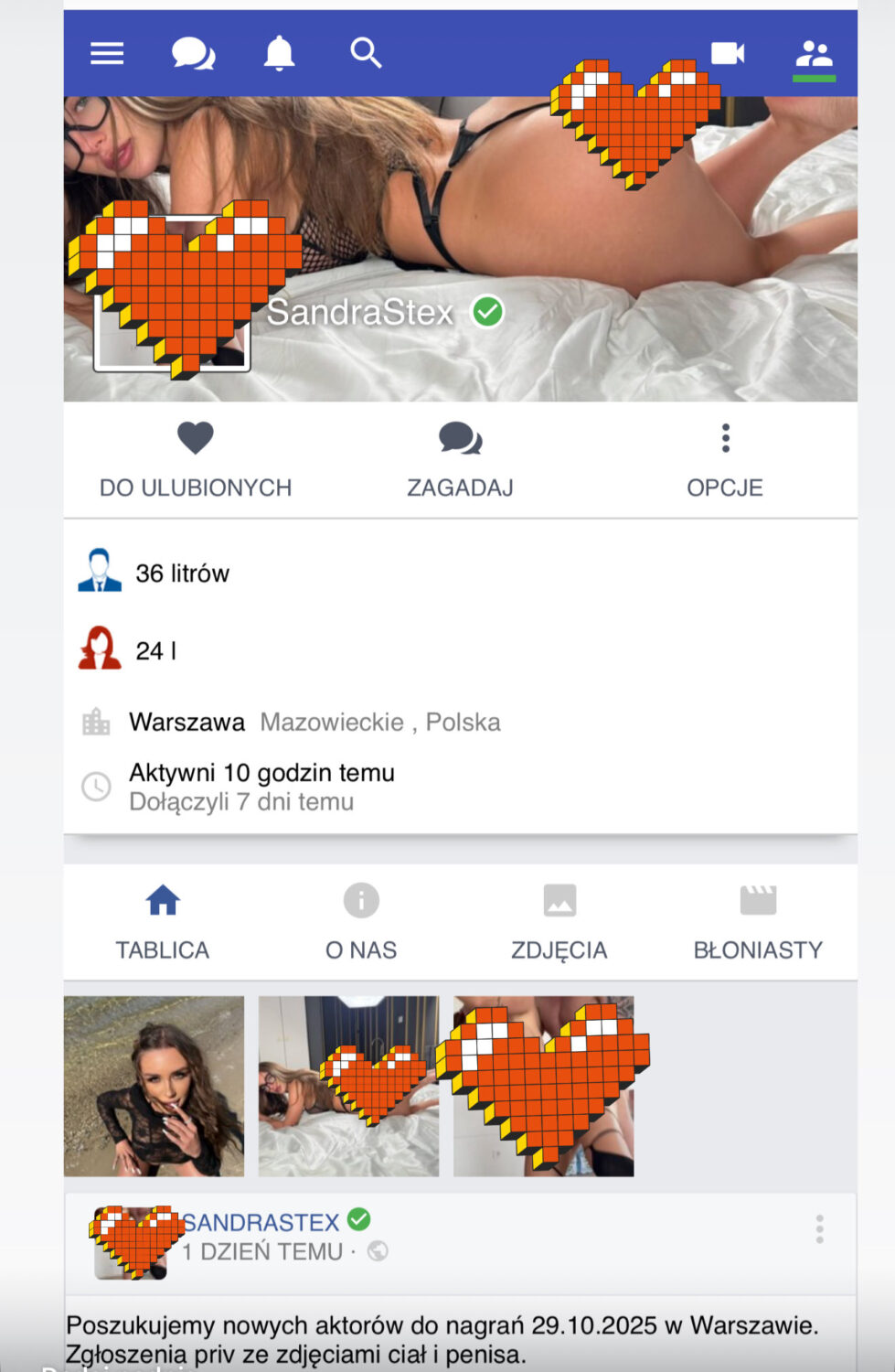This screenshot has height=1372, width=895.
Task: Open the people icon in the top bar
Action: coord(814,54)
